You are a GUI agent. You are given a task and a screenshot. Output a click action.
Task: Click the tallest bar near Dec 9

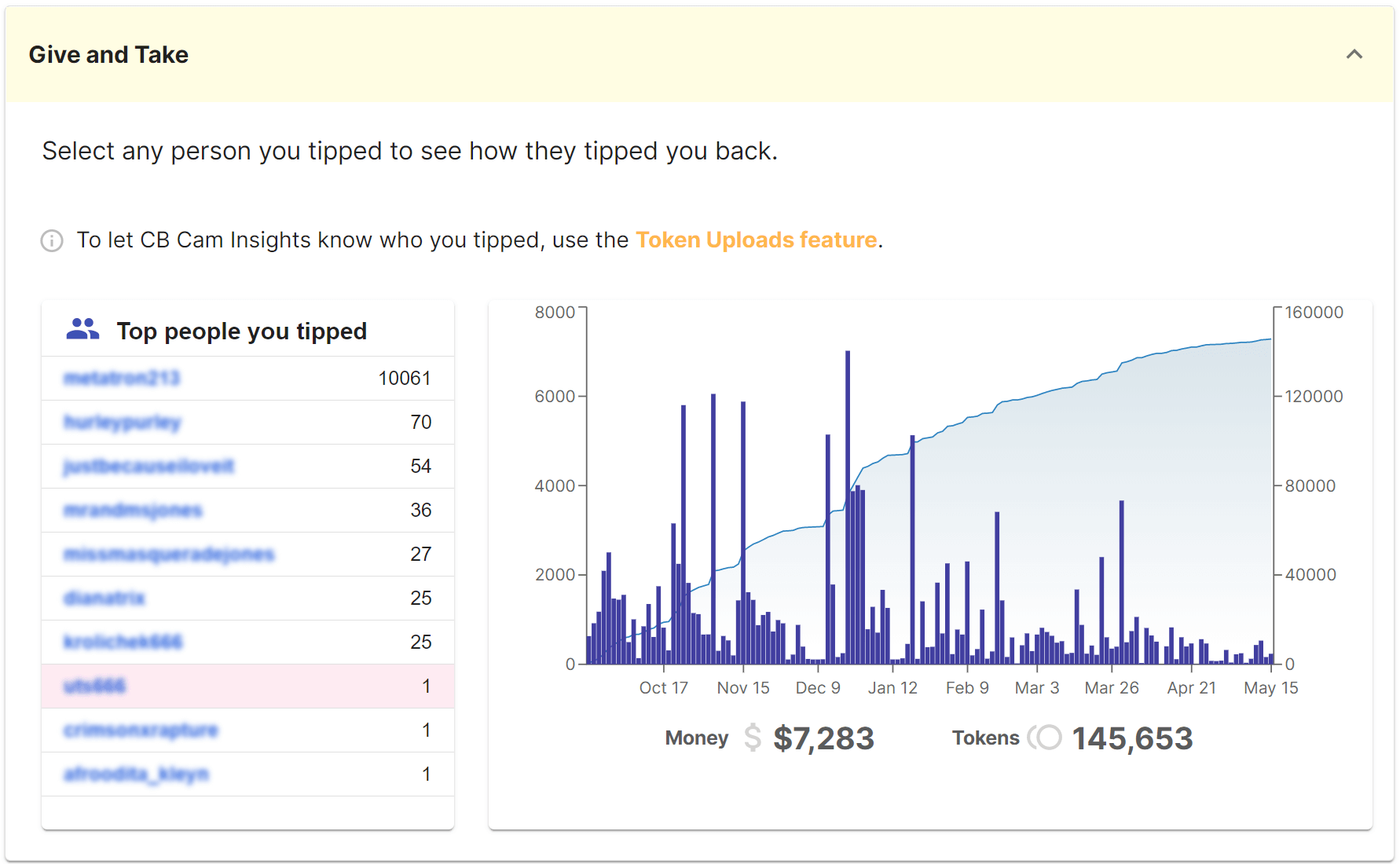(848, 511)
